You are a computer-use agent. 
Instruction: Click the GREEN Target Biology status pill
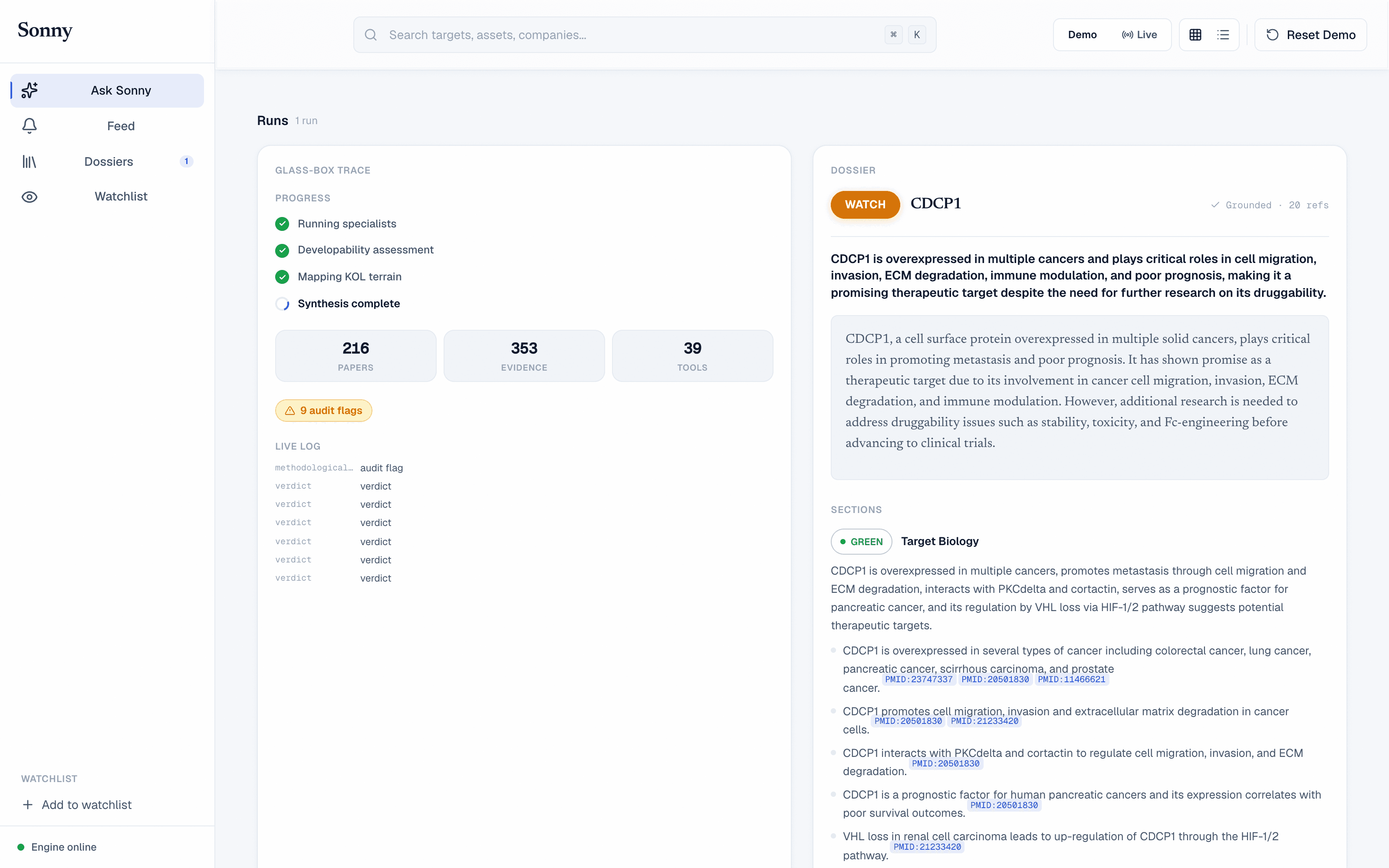point(861,541)
